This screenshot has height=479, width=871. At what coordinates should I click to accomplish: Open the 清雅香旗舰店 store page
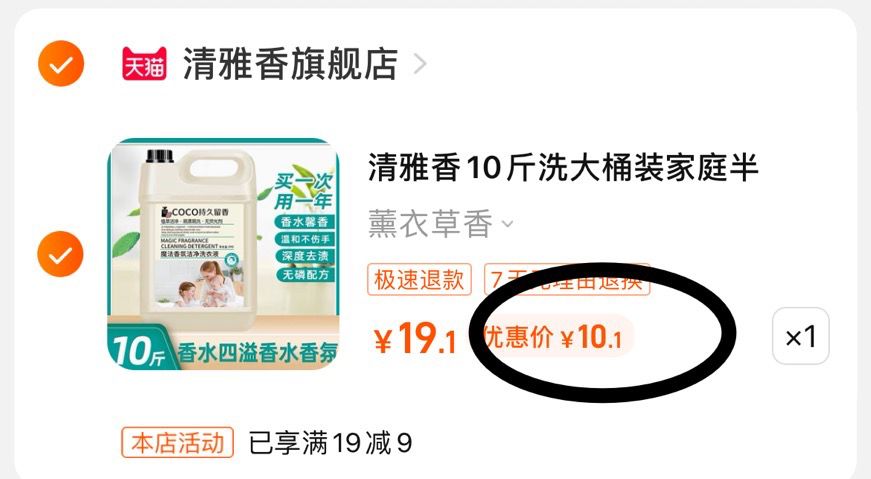[x=290, y=64]
